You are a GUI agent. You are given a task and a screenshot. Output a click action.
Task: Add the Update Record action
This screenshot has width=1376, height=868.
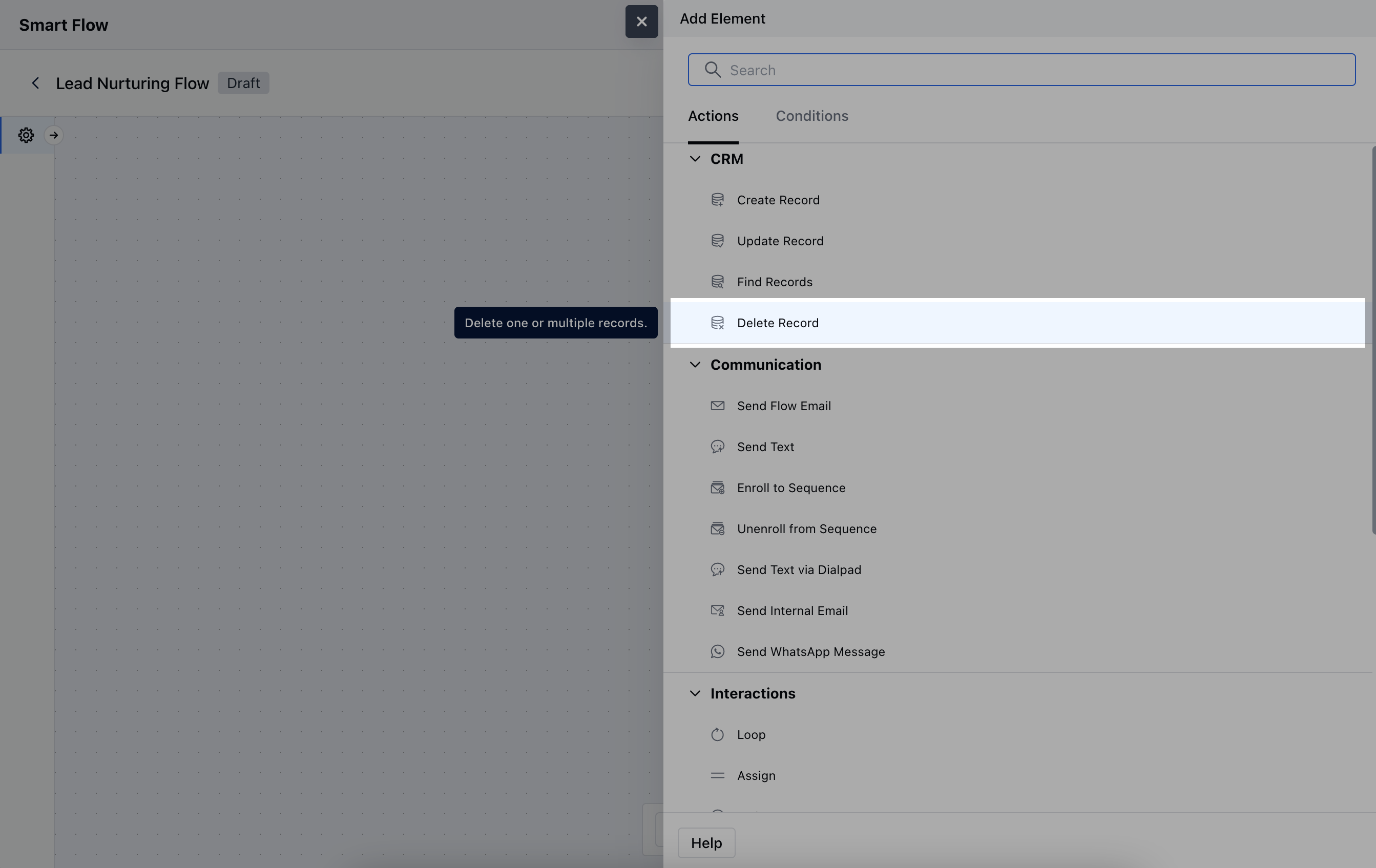(x=779, y=241)
